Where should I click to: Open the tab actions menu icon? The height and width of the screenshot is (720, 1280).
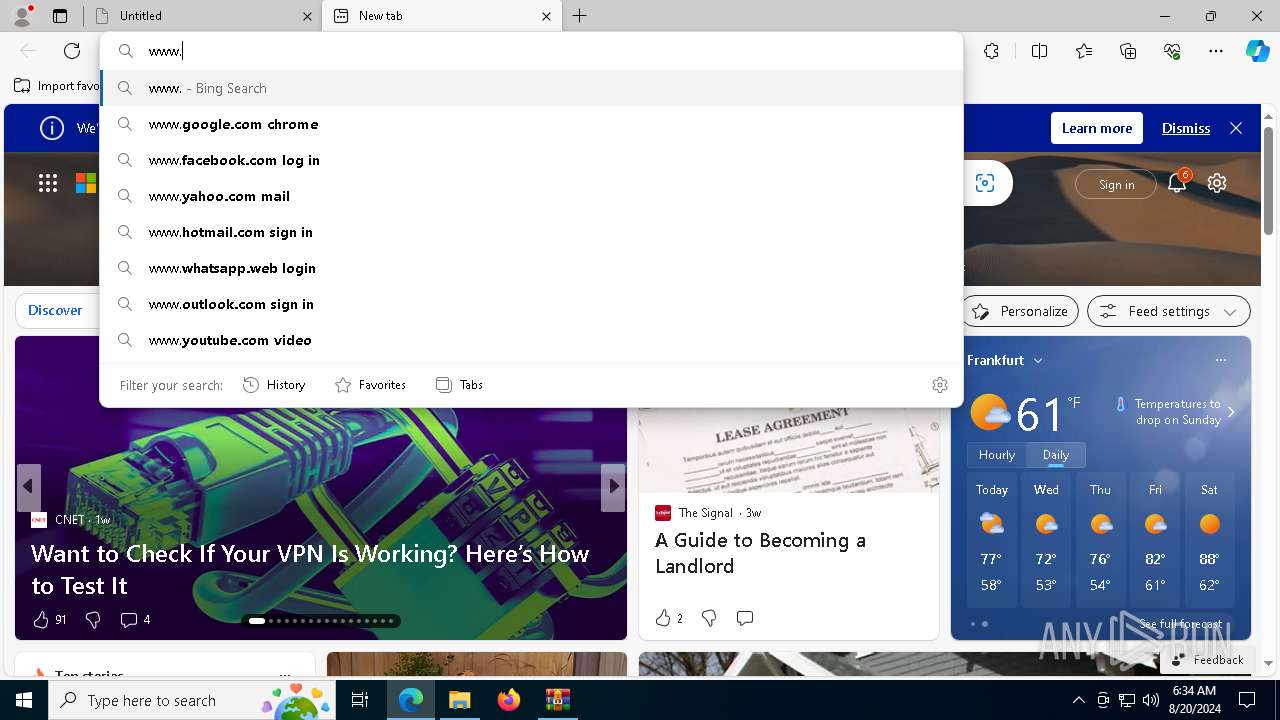pyautogui.click(x=60, y=16)
